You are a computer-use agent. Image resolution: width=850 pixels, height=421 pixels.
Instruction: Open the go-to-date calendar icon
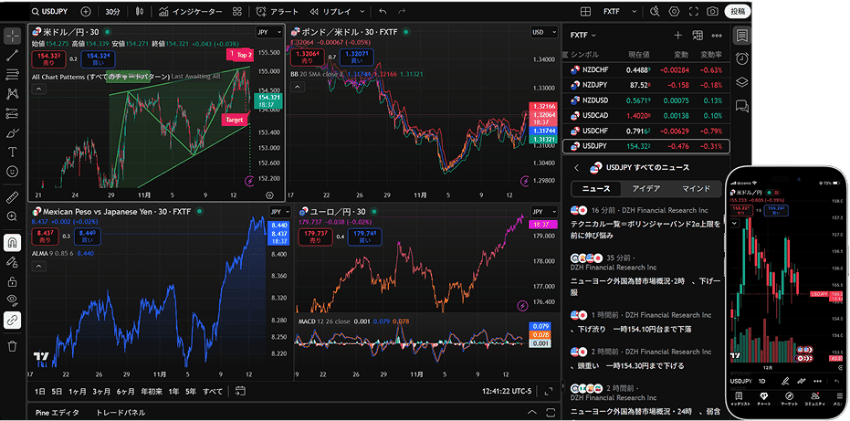point(241,391)
